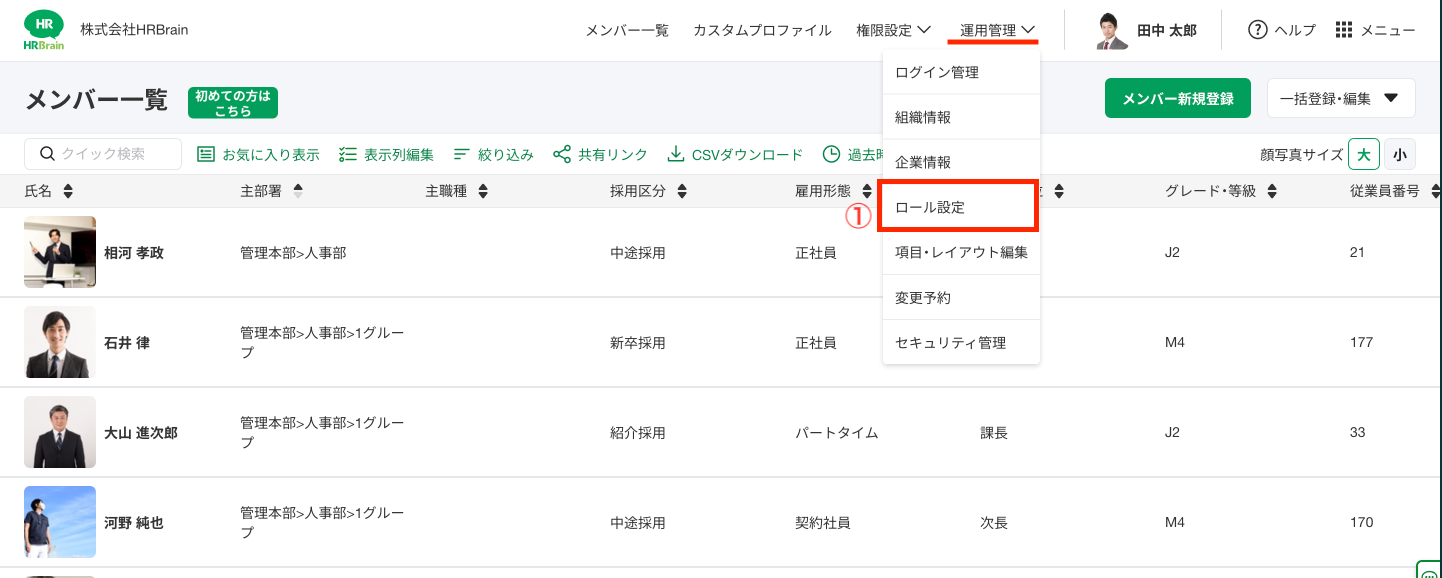Select ロール設定 from the dropdown menu

[957, 207]
